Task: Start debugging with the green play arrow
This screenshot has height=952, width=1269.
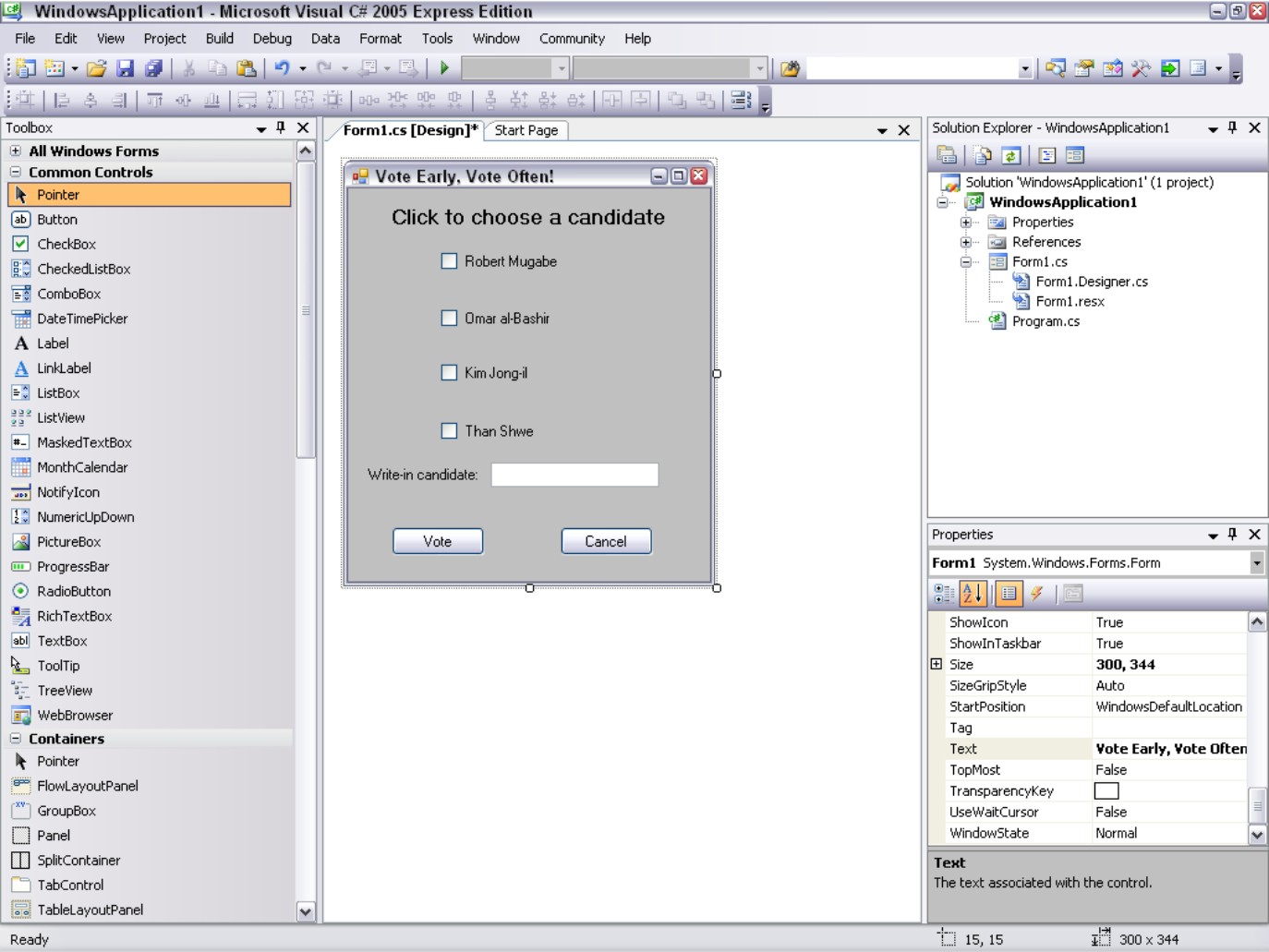Action: 444,68
